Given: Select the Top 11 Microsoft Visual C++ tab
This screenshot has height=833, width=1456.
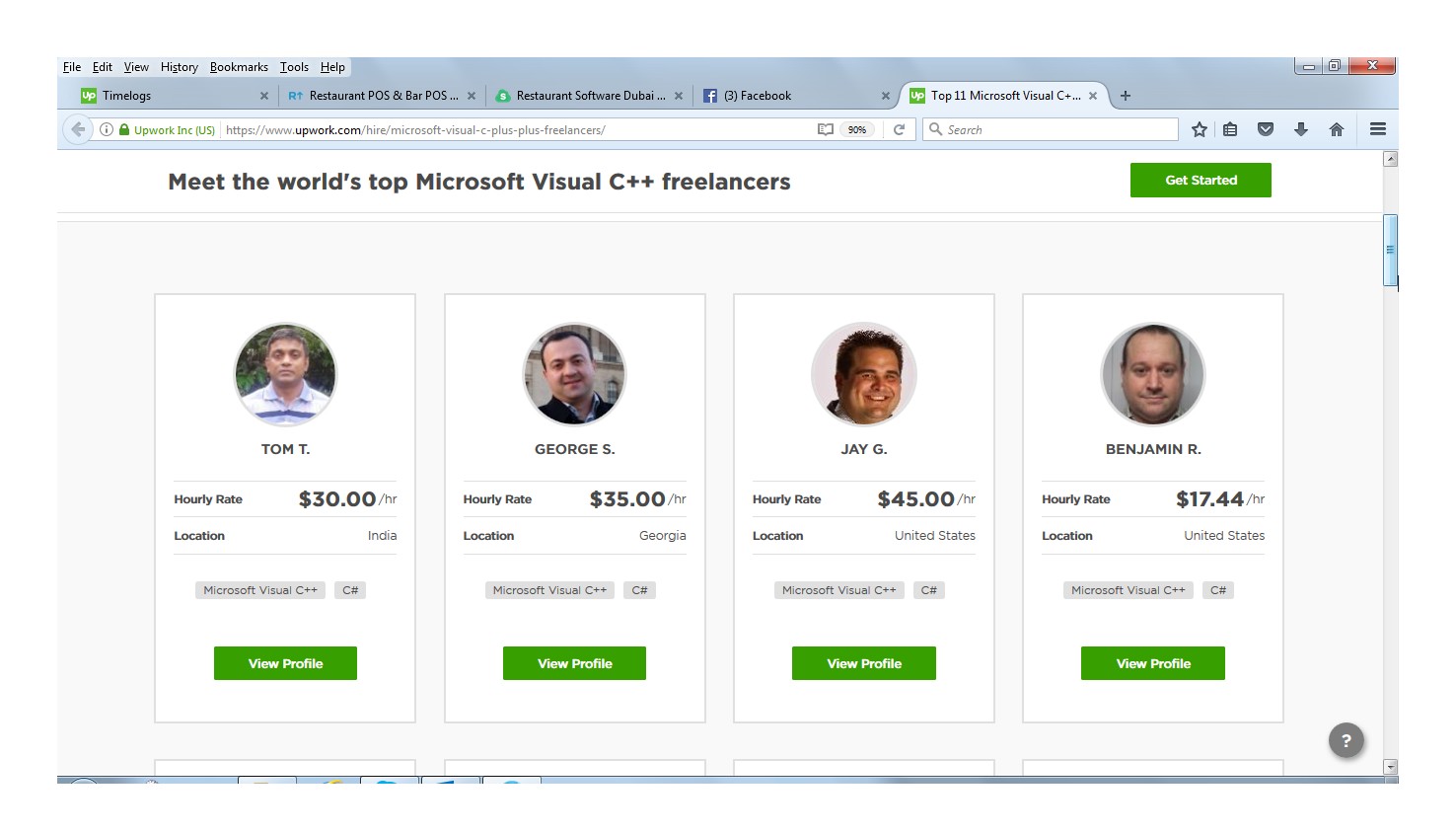Looking at the screenshot, I should pos(1001,96).
